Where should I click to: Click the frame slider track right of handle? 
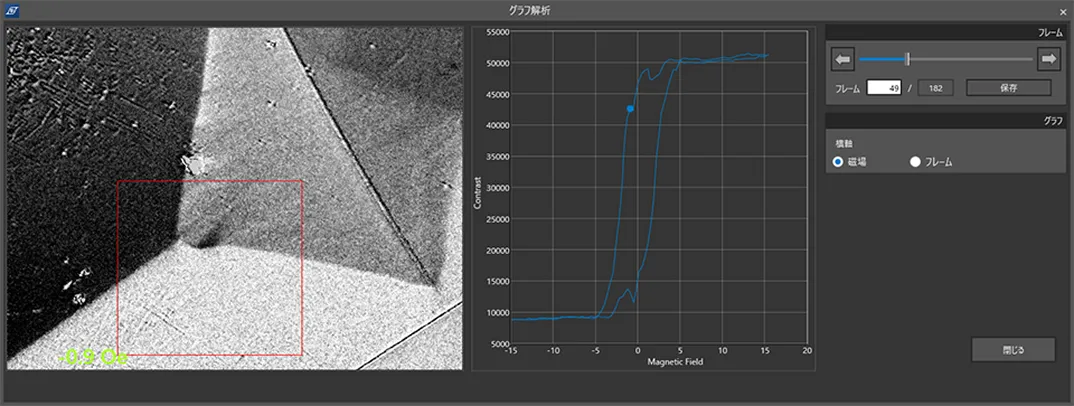coord(970,60)
